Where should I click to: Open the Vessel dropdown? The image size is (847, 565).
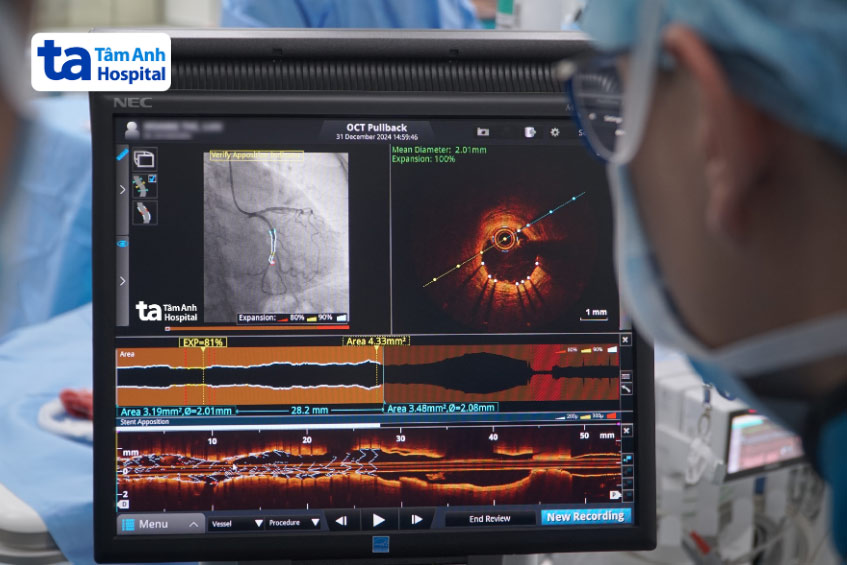(x=237, y=523)
